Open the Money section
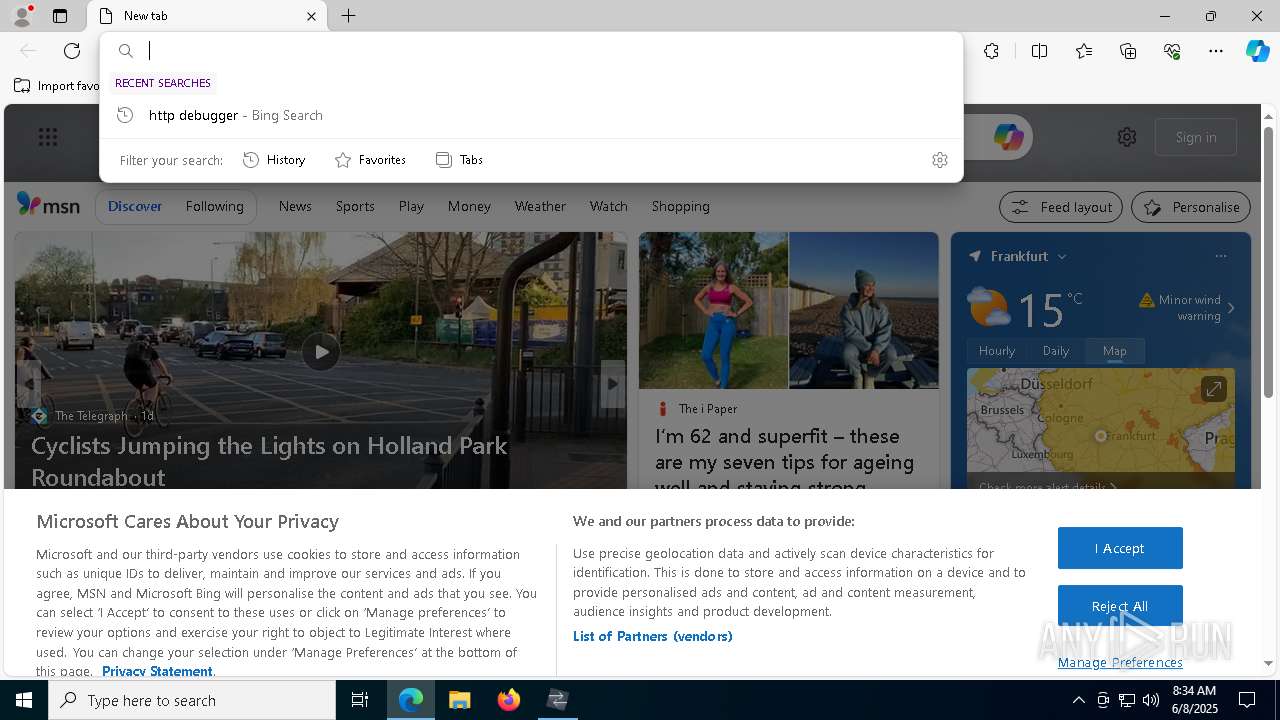Screen dimensions: 1280x720 [x=469, y=206]
